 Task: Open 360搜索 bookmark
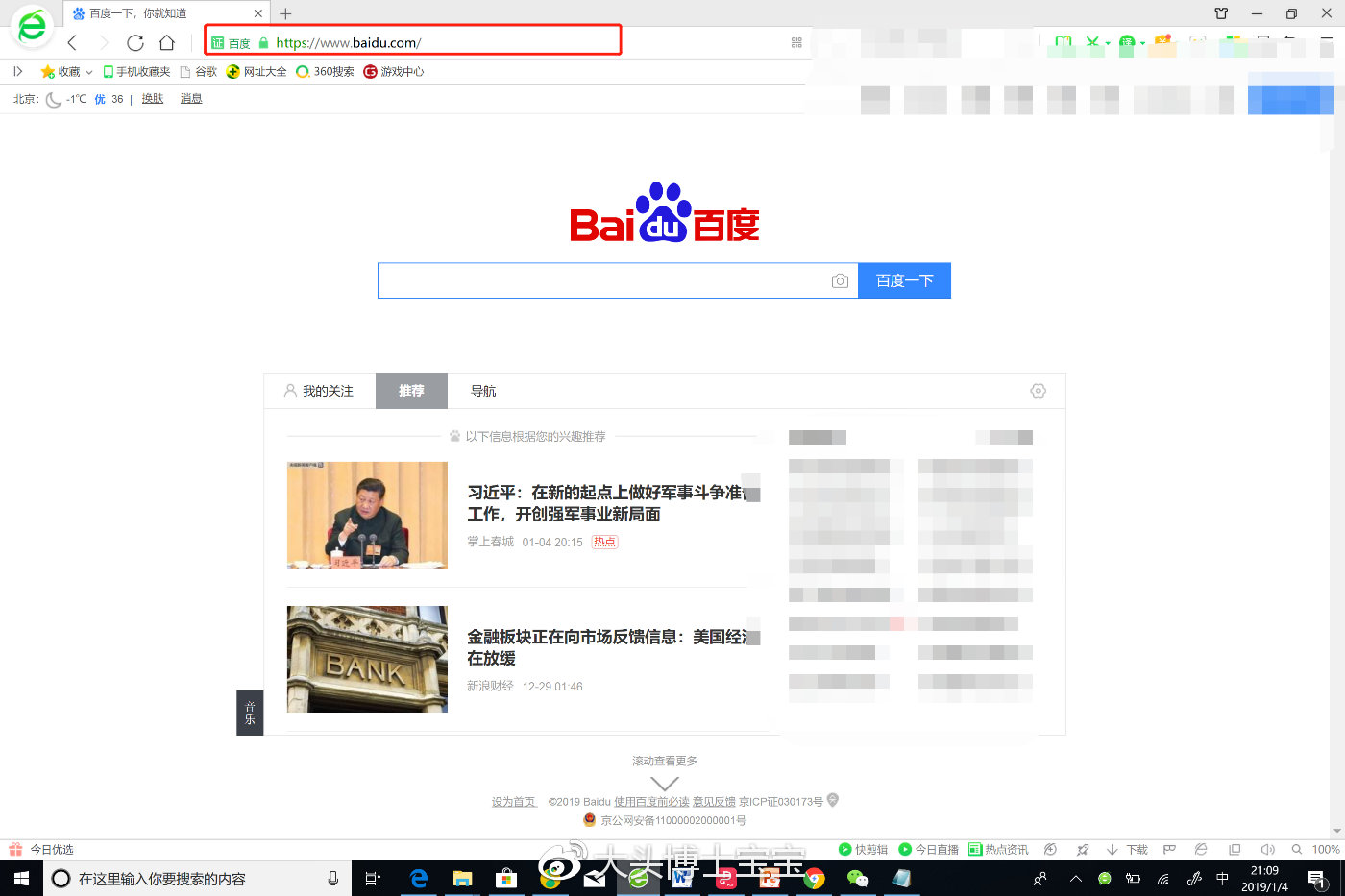point(325,71)
